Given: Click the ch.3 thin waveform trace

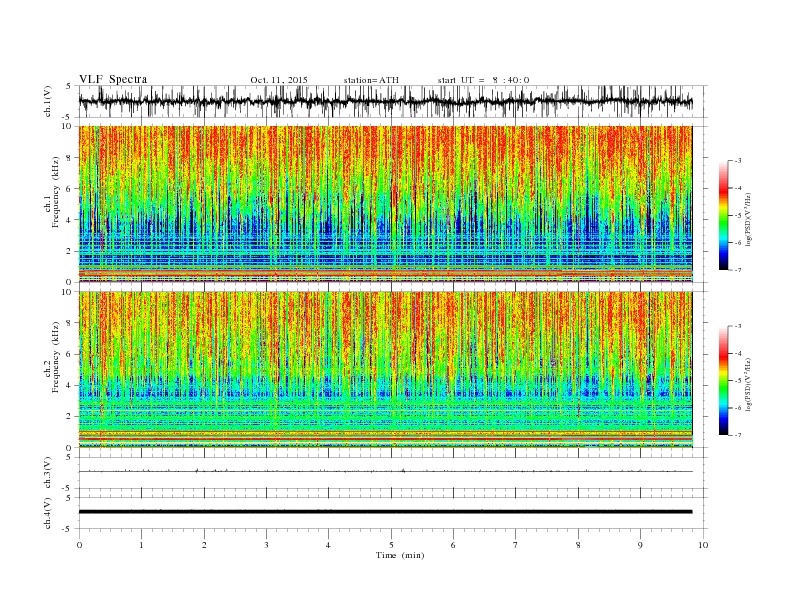Looking at the screenshot, I should click(x=385, y=471).
